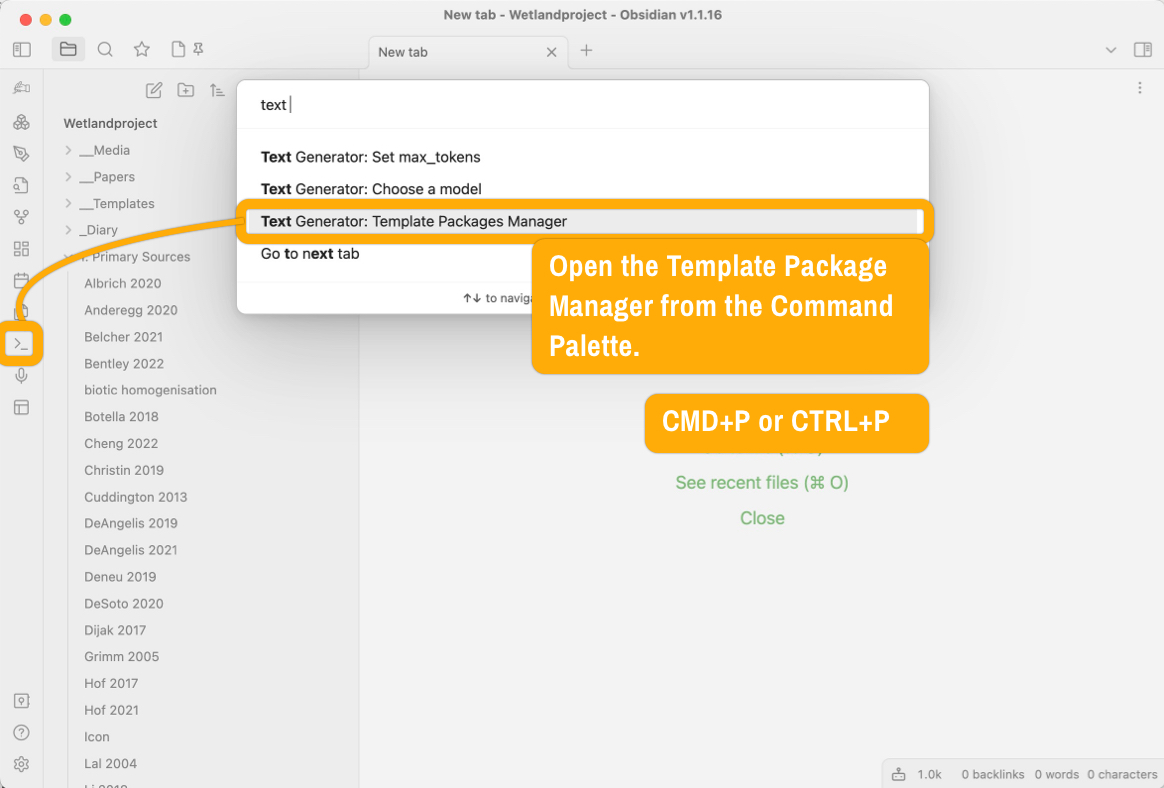The image size is (1164, 788).
Task: Open command palette terminal icon
Action: click(21, 344)
